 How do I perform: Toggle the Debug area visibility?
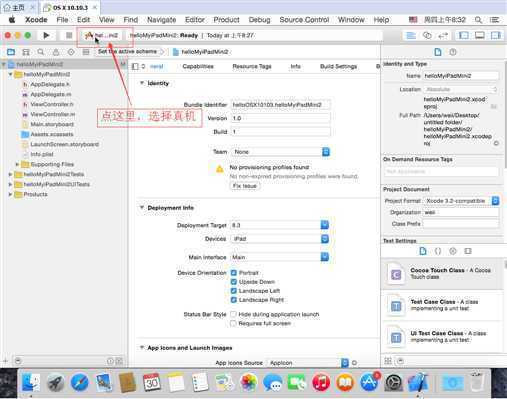point(480,35)
